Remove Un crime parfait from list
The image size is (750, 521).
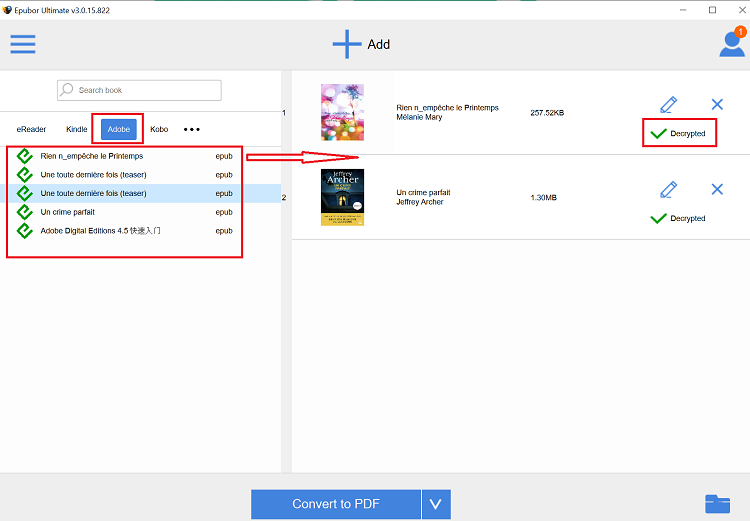tap(717, 189)
